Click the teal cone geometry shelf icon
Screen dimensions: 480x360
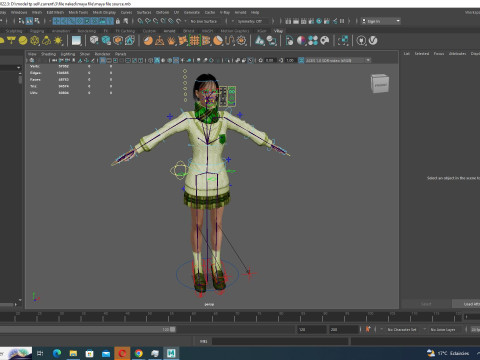(x=259, y=41)
